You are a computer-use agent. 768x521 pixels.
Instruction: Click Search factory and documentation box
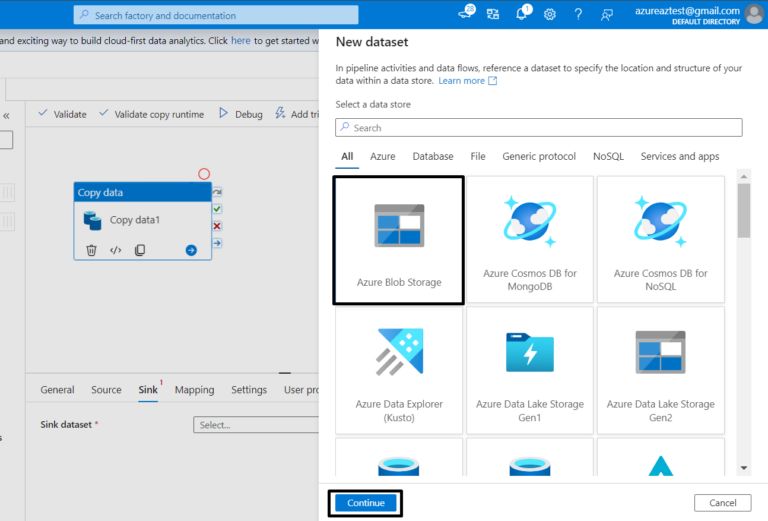tap(216, 15)
